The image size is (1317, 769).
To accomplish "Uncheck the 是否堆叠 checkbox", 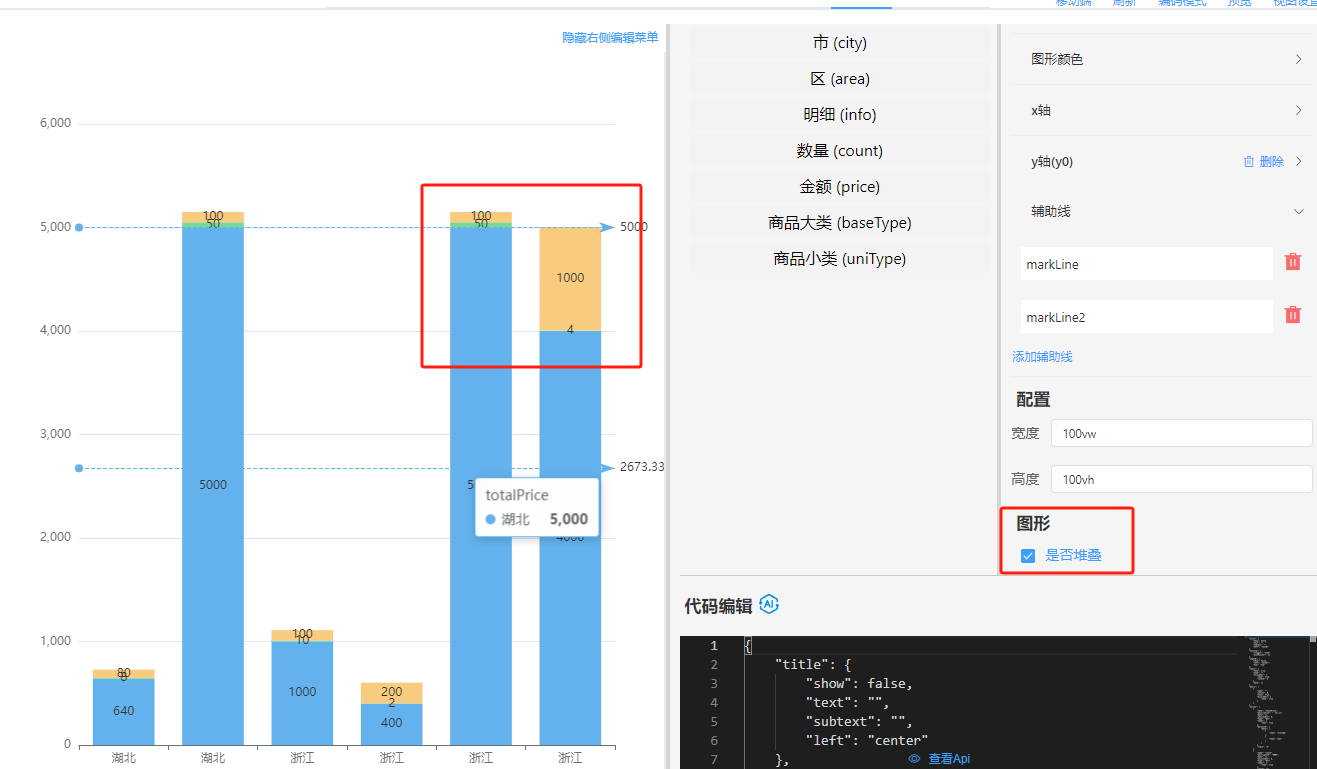I will point(1028,556).
